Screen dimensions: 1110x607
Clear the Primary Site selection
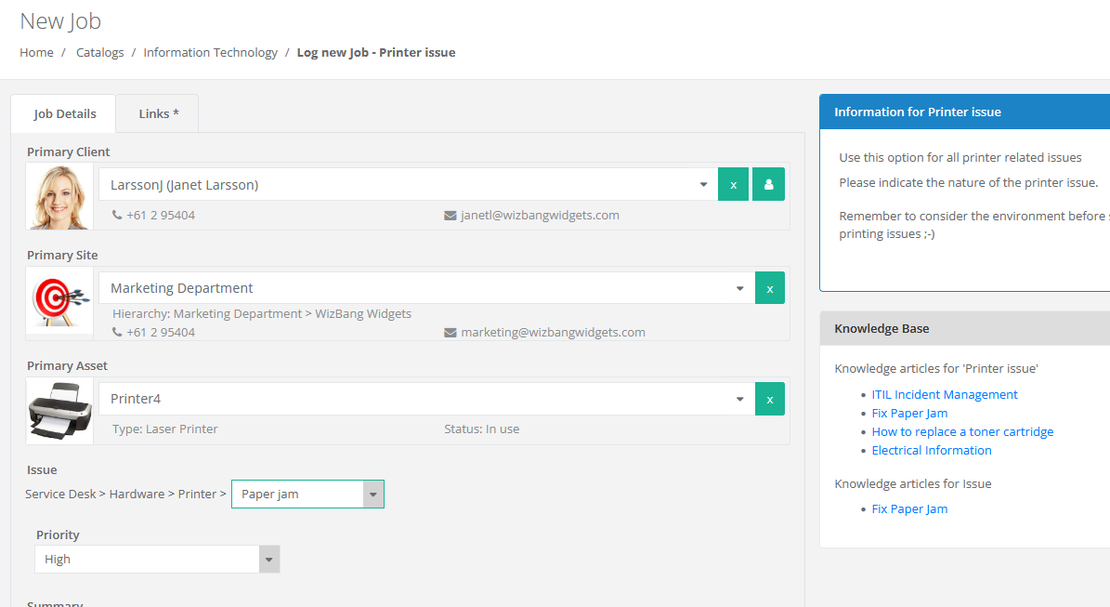[x=769, y=288]
